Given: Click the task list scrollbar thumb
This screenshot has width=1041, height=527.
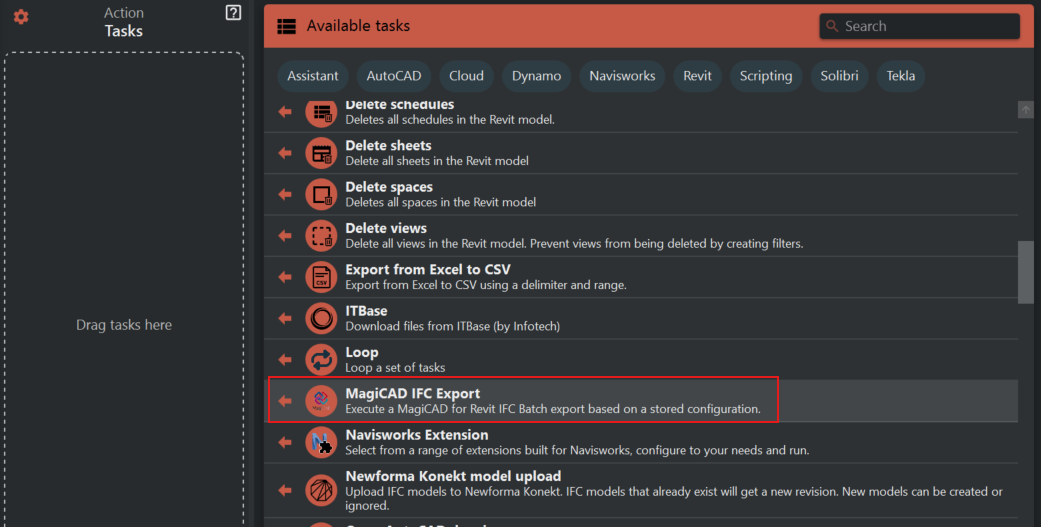Looking at the screenshot, I should tap(1026, 272).
